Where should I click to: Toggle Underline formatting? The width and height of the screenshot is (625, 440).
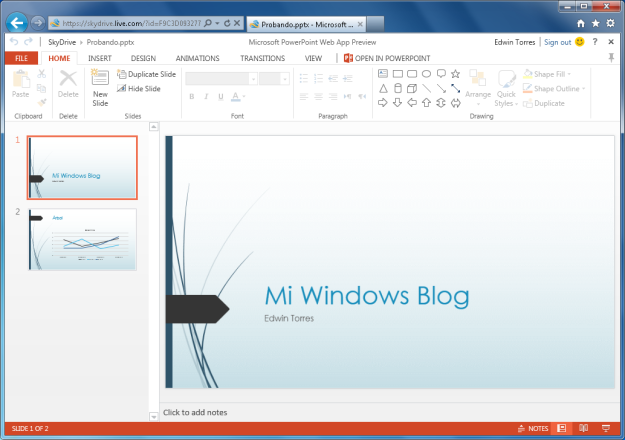(x=221, y=96)
